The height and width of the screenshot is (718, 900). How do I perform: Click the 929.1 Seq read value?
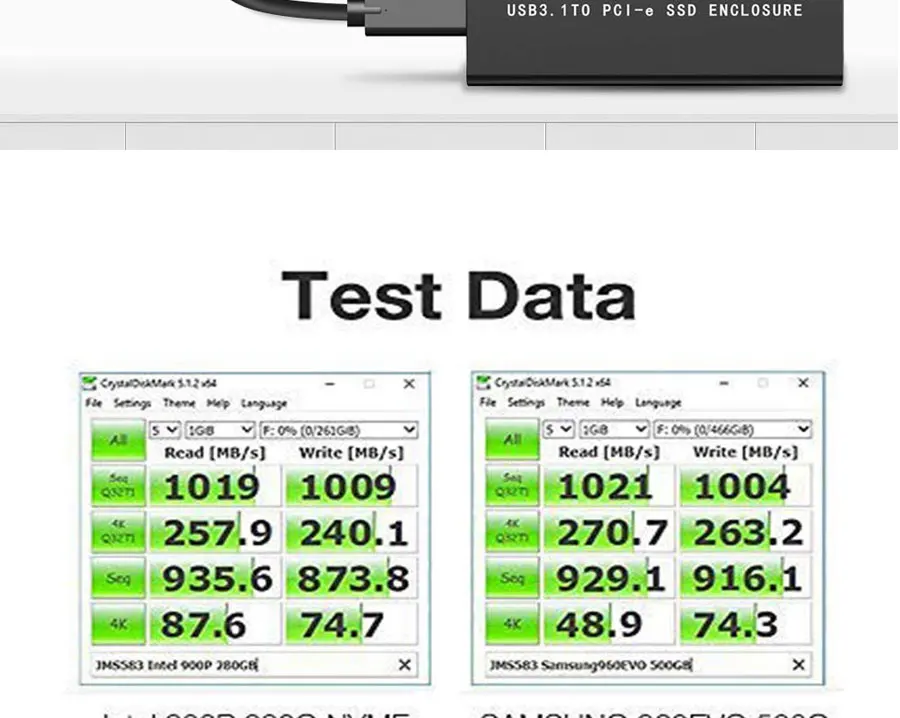pyautogui.click(x=609, y=578)
